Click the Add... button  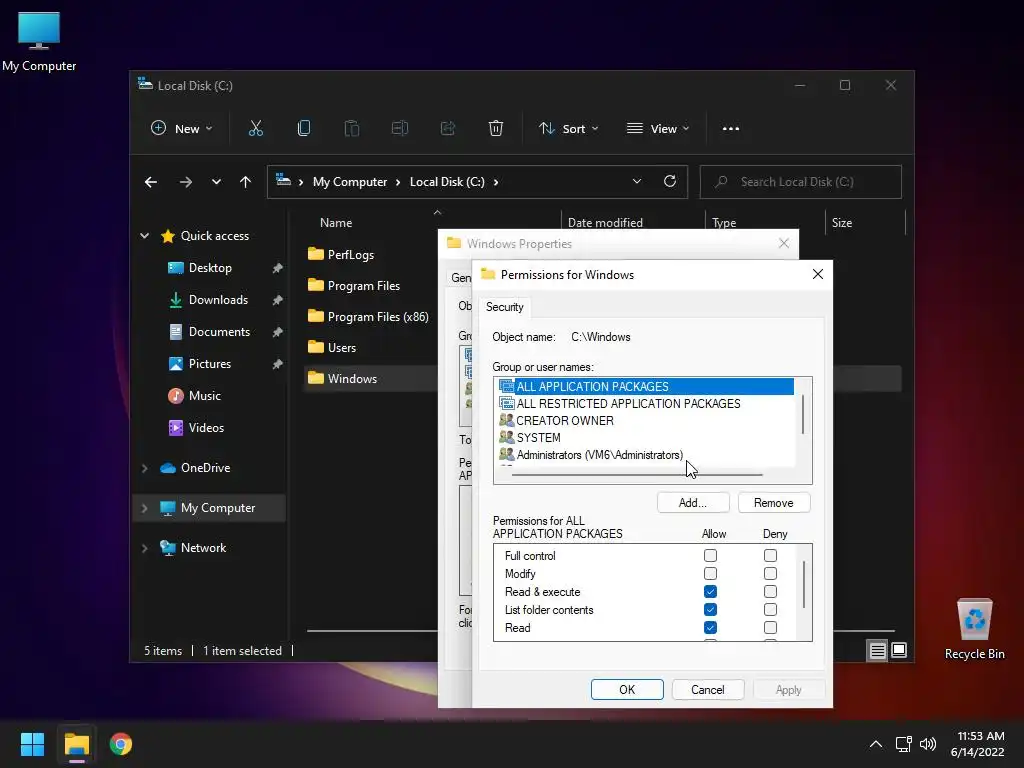pos(693,503)
